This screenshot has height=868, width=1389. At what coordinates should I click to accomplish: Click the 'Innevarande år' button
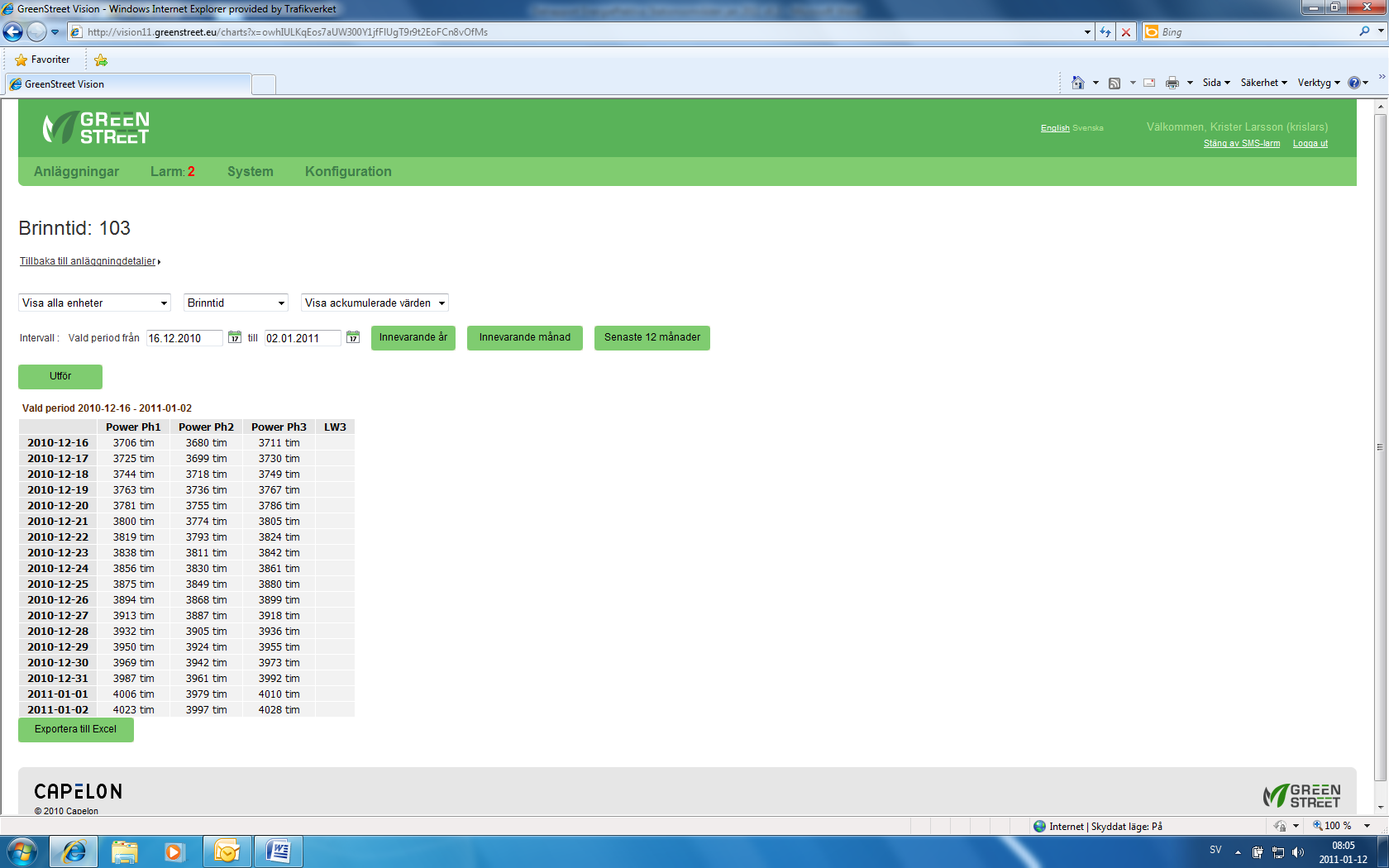click(413, 337)
